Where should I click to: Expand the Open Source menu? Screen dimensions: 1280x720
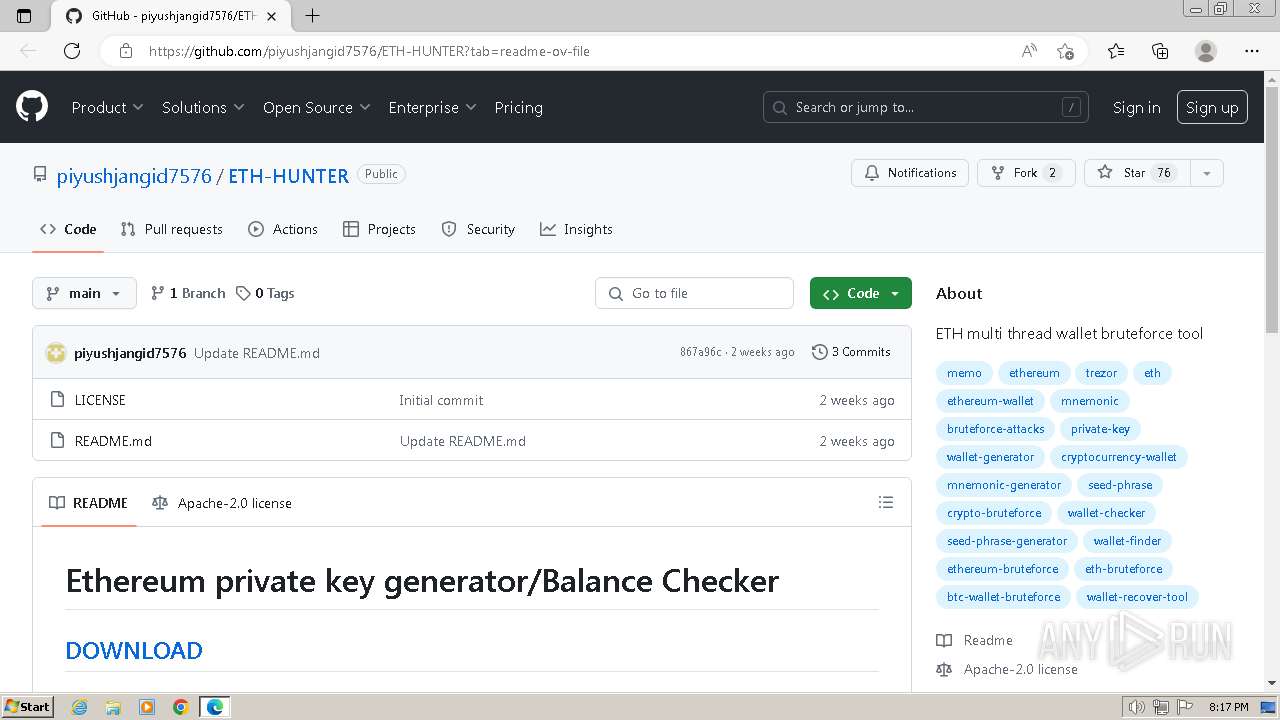[316, 107]
